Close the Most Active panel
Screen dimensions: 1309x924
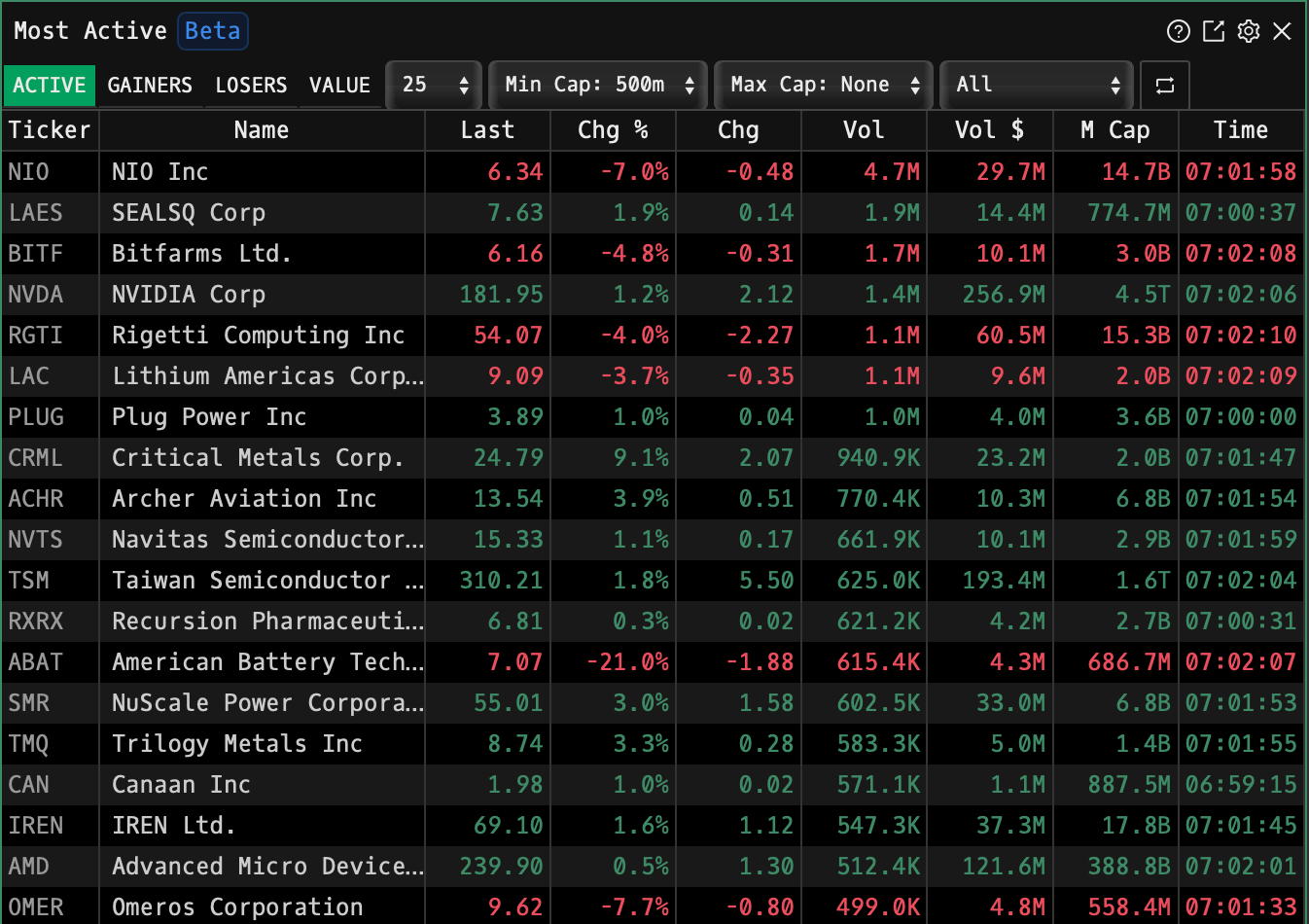point(1283,31)
